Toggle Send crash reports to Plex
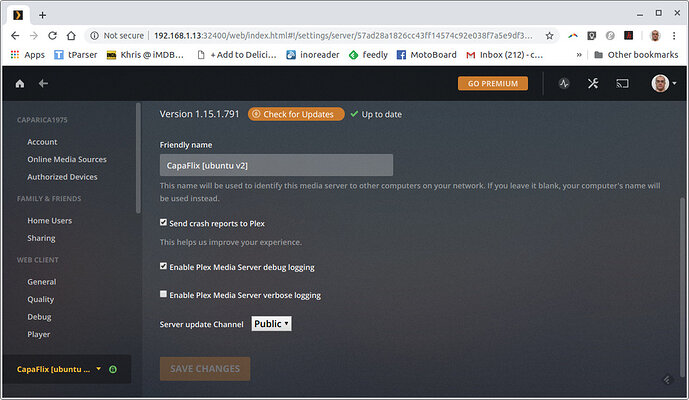689x400 pixels. (x=163, y=222)
